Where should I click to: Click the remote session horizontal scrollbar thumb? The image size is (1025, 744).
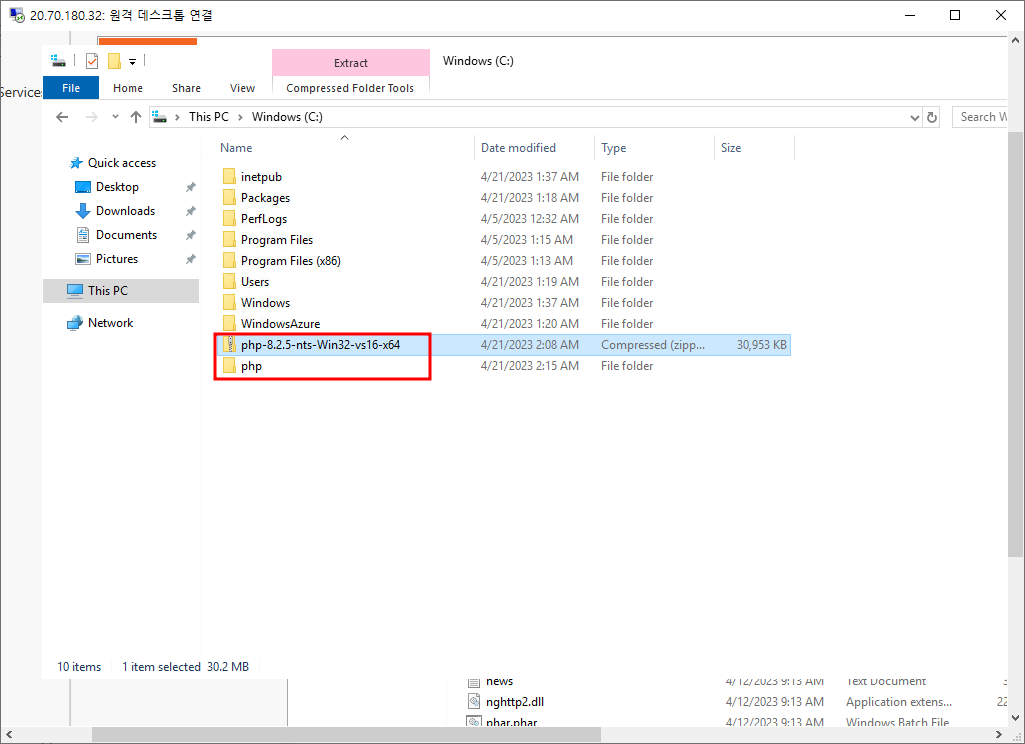point(346,734)
